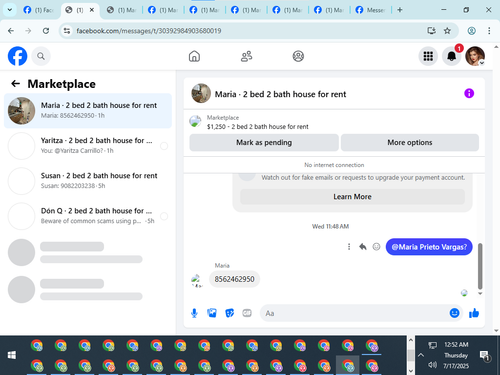The height and width of the screenshot is (375, 500).
Task: Click the install app icon in address bar
Action: pos(431,31)
